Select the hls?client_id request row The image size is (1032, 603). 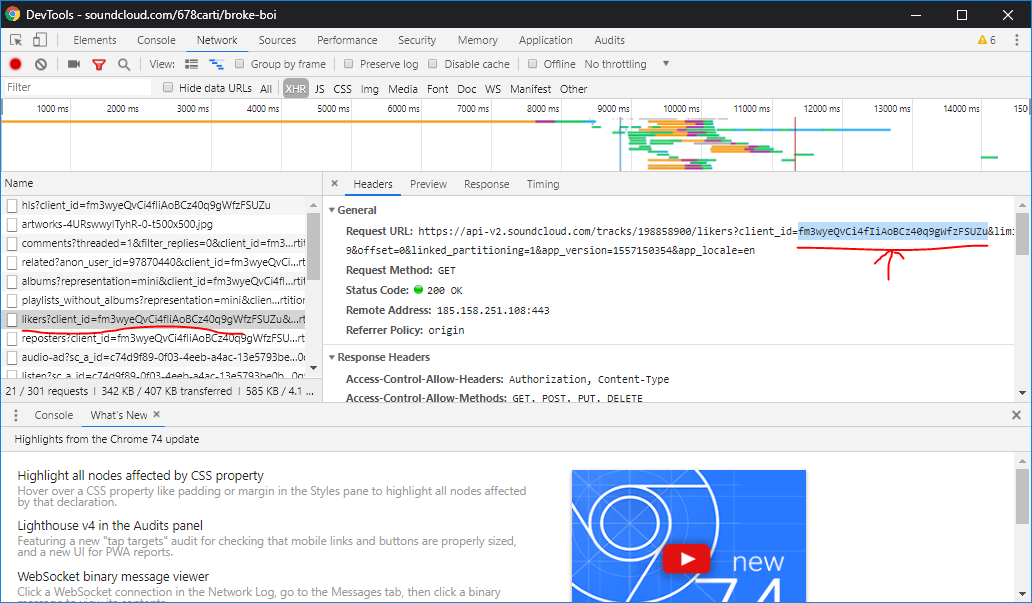click(x=155, y=205)
